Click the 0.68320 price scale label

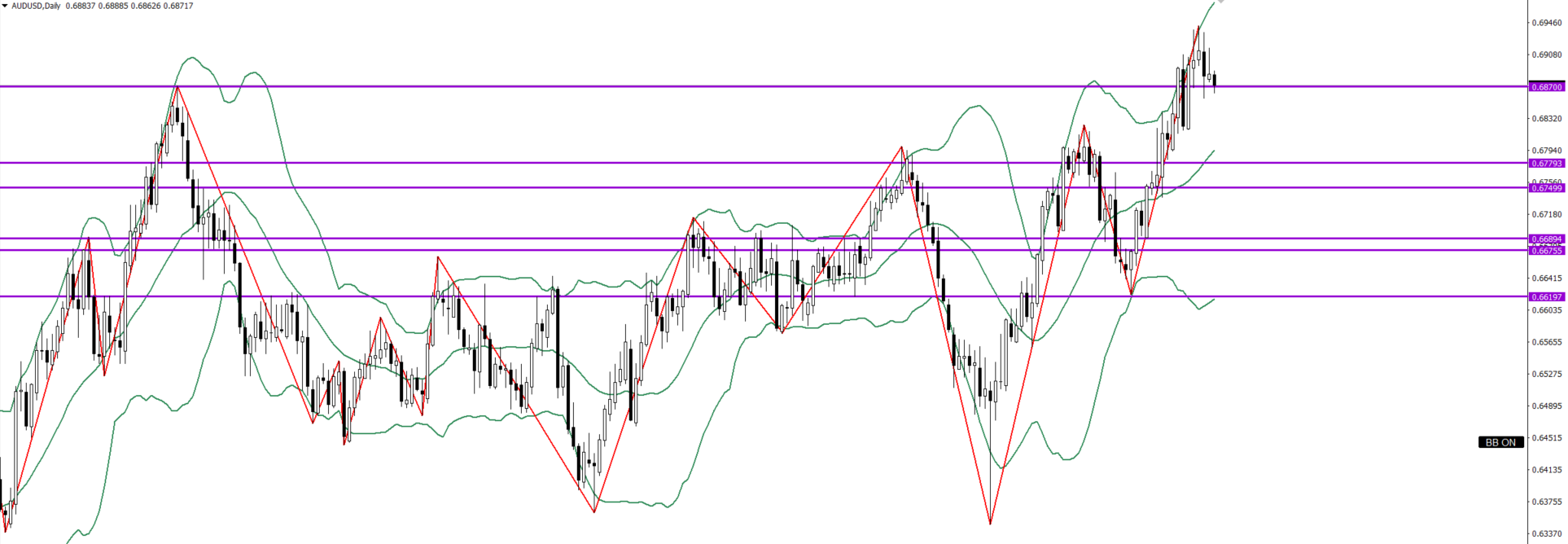[x=1546, y=119]
